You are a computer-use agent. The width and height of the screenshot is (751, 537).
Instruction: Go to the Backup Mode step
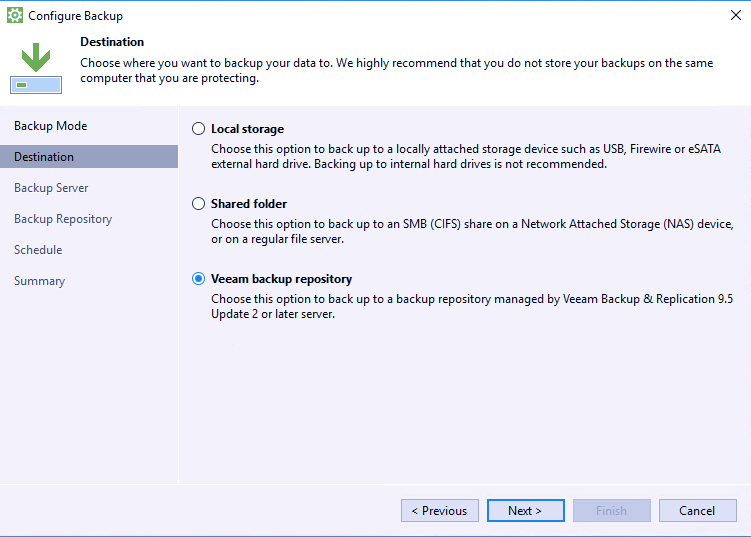(x=51, y=126)
